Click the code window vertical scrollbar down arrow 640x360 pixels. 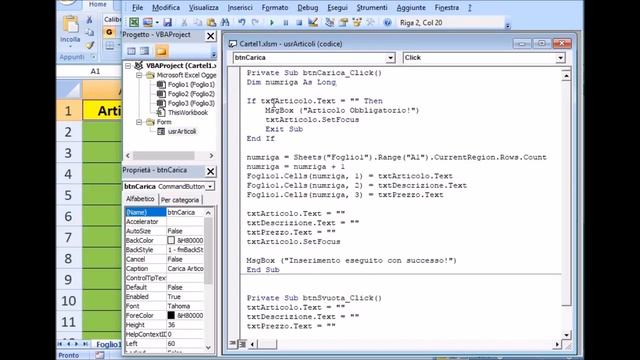tap(567, 335)
